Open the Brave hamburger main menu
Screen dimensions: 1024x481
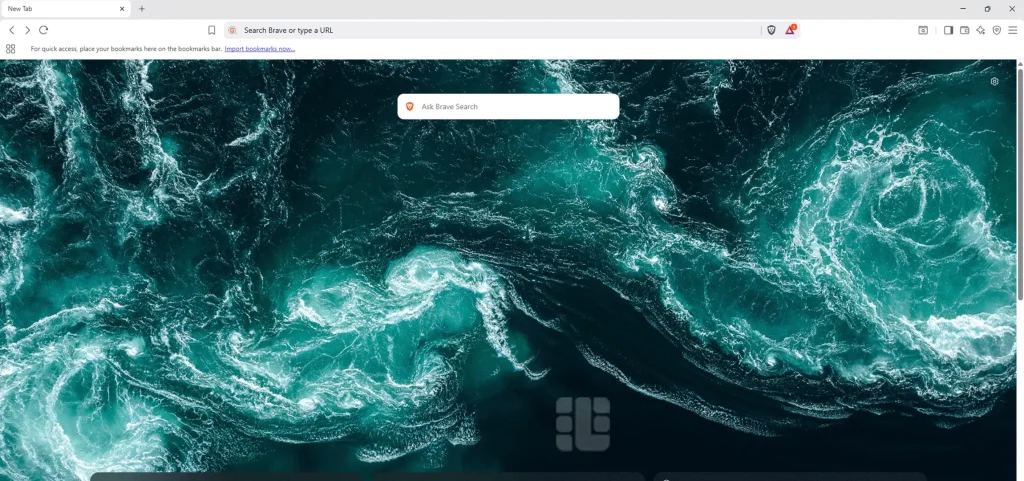[1012, 30]
